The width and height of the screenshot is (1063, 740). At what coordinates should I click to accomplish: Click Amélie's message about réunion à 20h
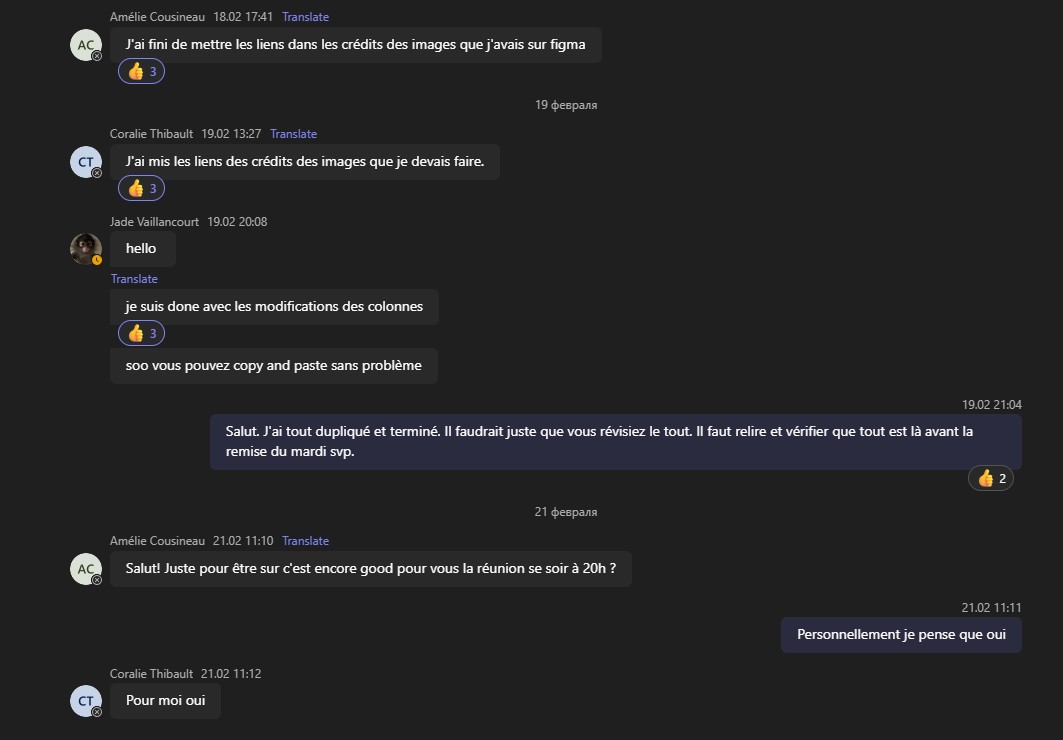point(370,569)
